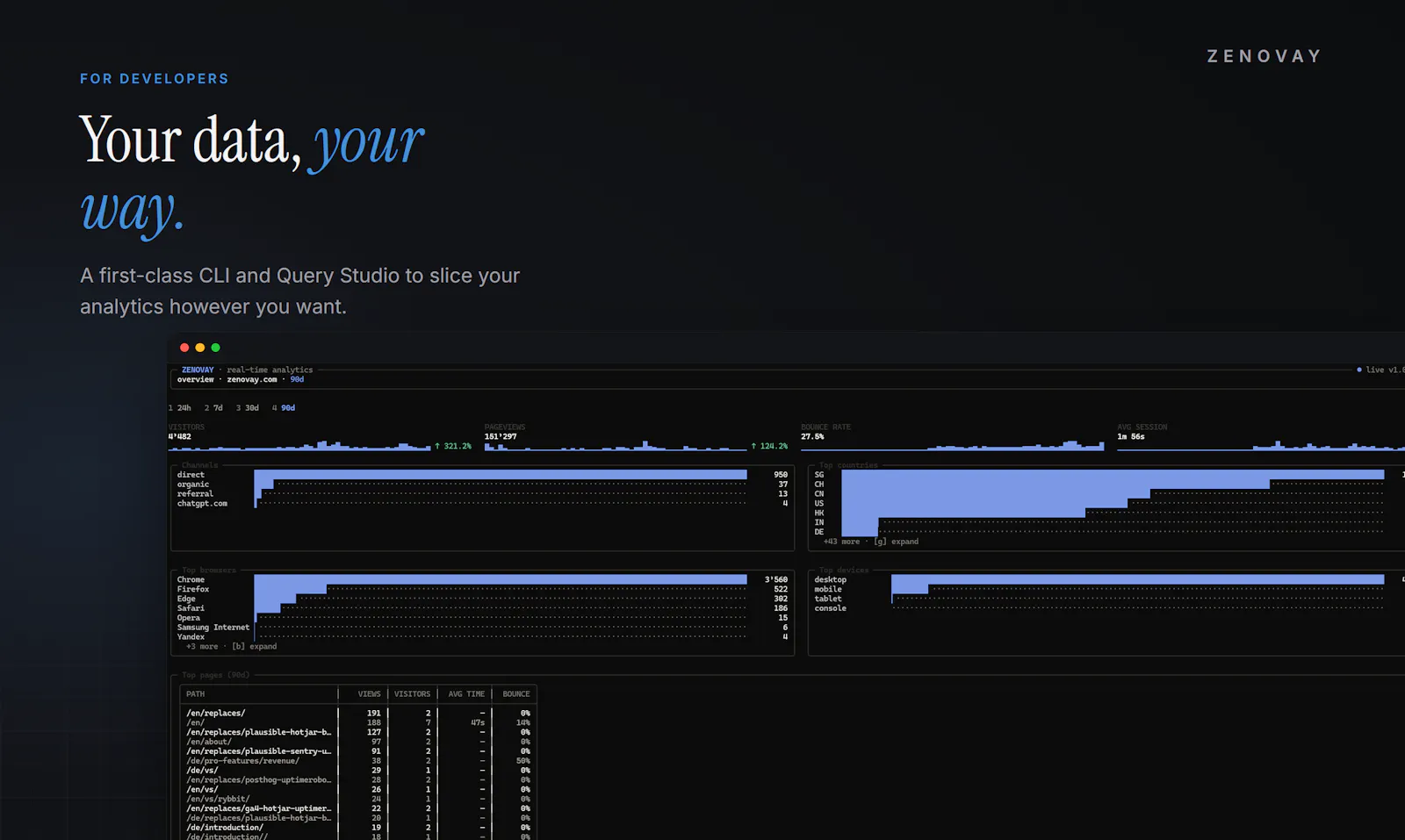Click the bounce rate sparkline chart
Screen dimensions: 1405x840
coord(952,446)
